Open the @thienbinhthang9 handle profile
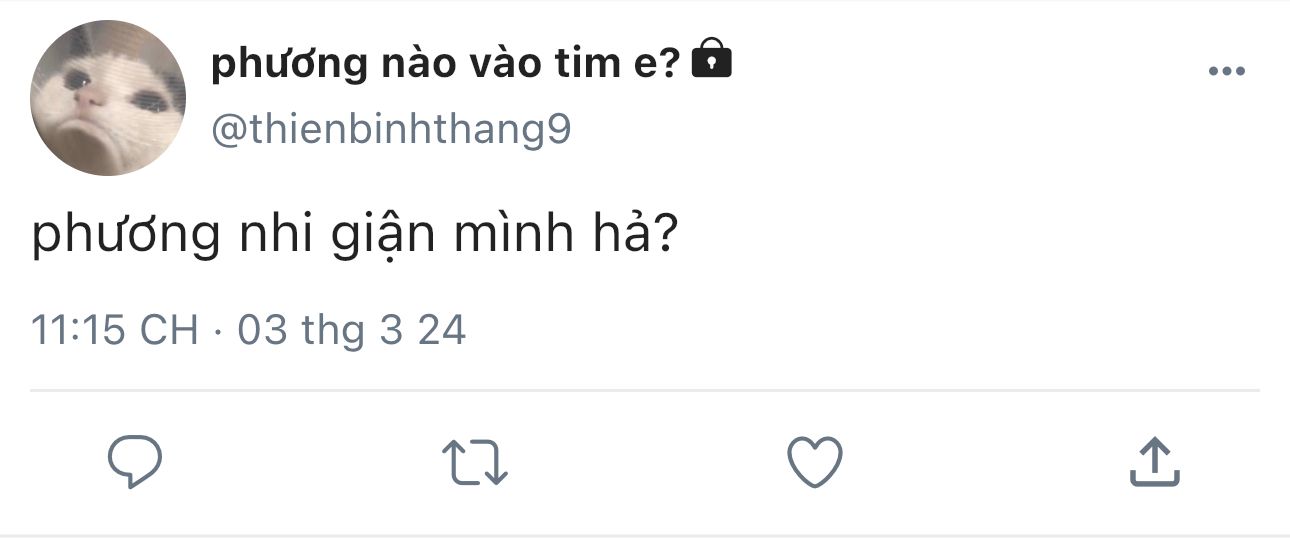The height and width of the screenshot is (538, 1290). point(391,130)
